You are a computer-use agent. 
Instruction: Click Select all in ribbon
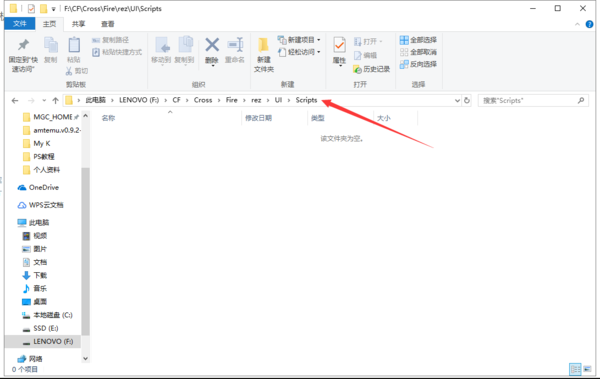(x=418, y=40)
